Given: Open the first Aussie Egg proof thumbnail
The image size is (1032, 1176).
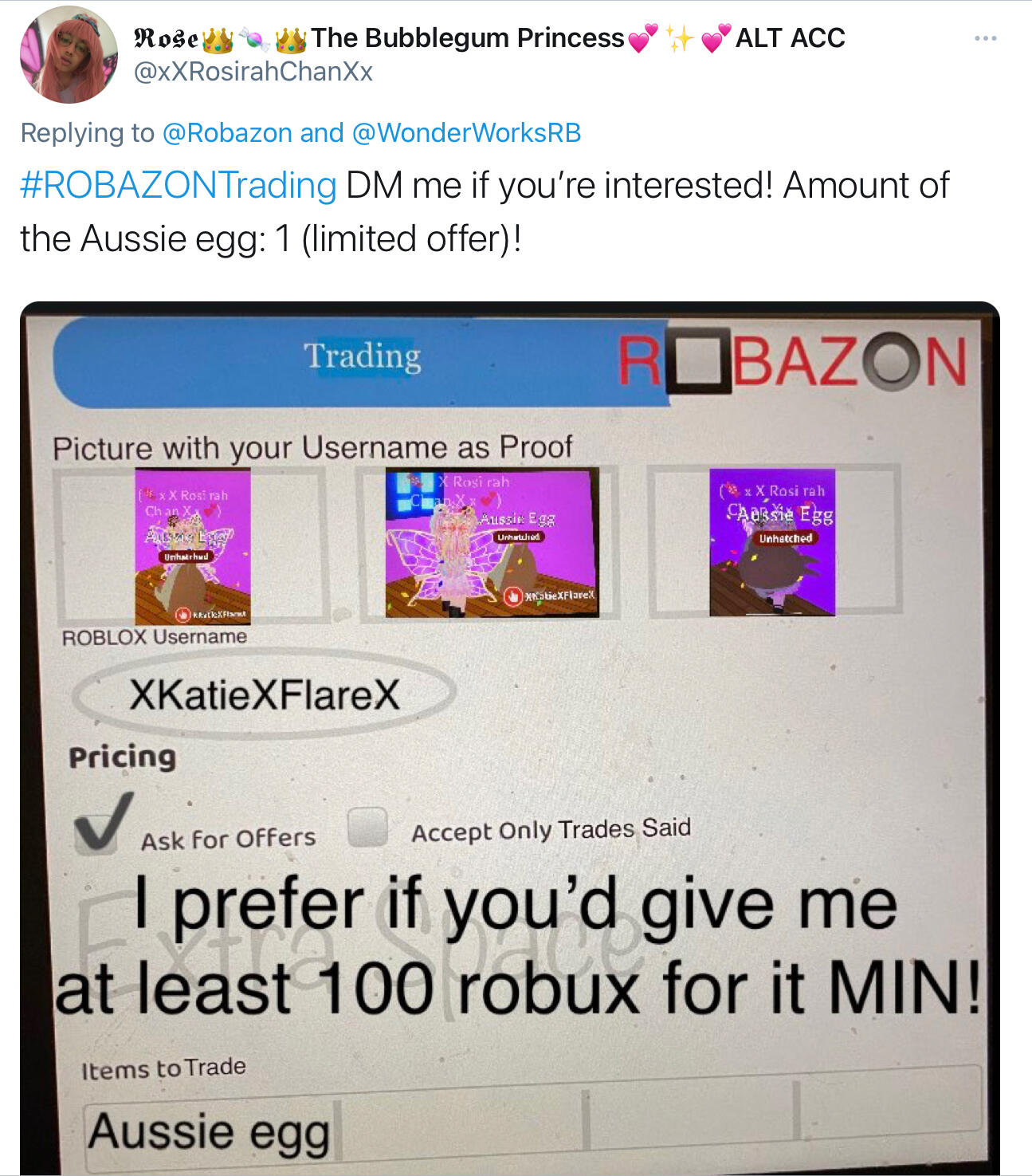Looking at the screenshot, I should tap(193, 546).
